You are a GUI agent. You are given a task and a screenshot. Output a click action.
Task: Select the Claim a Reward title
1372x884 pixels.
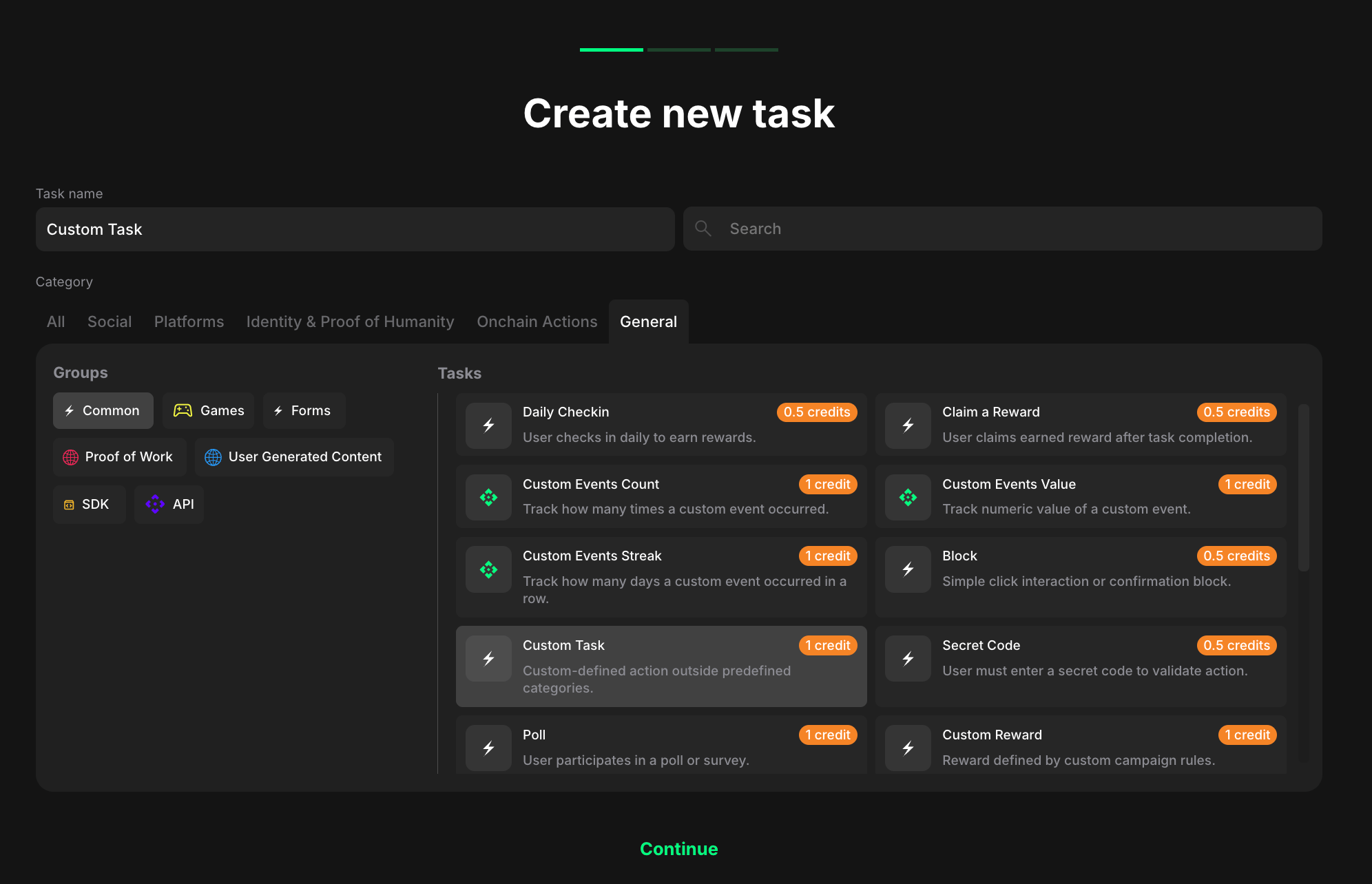tap(990, 412)
